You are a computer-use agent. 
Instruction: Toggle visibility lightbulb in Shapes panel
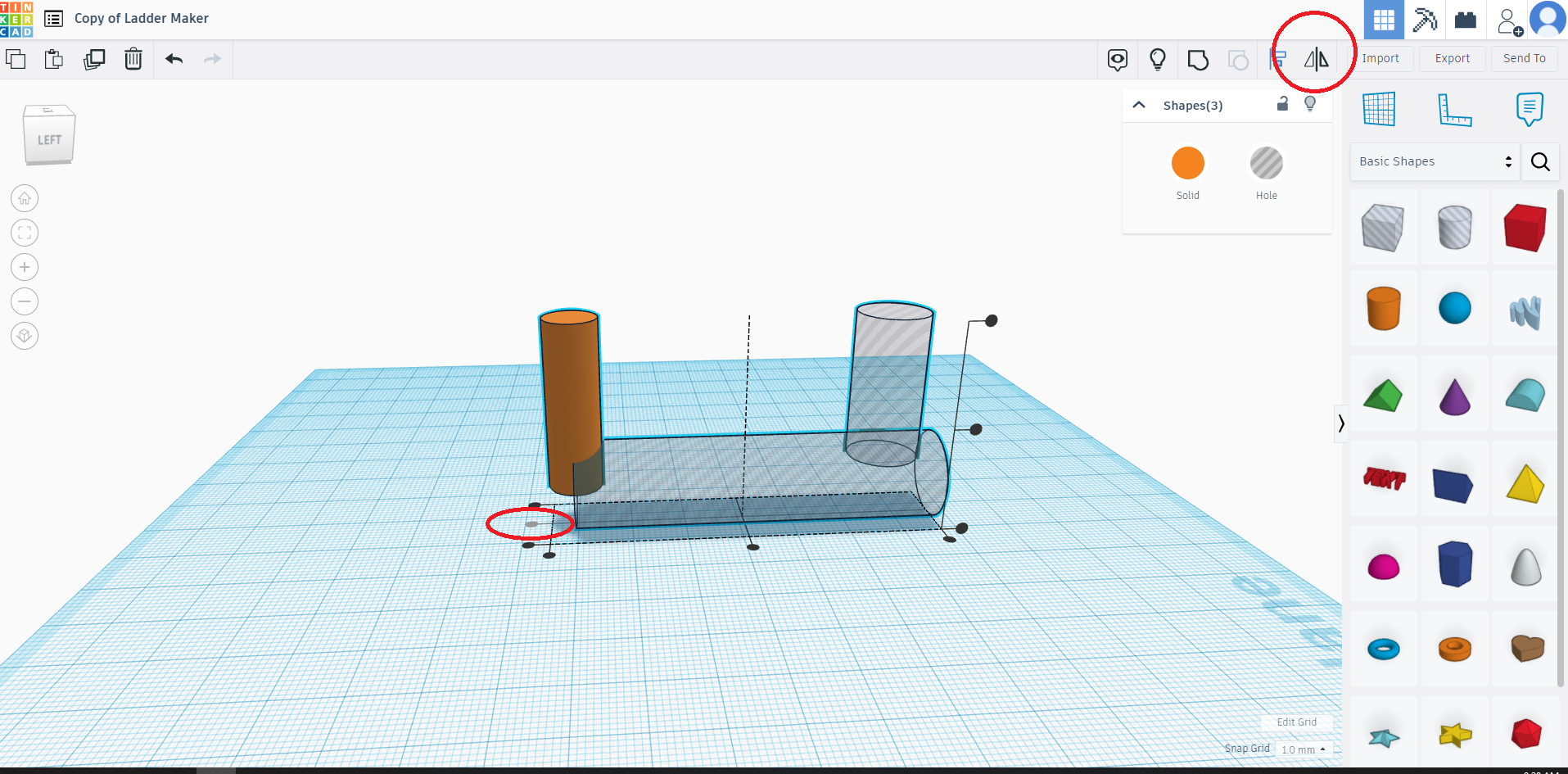coord(1309,104)
